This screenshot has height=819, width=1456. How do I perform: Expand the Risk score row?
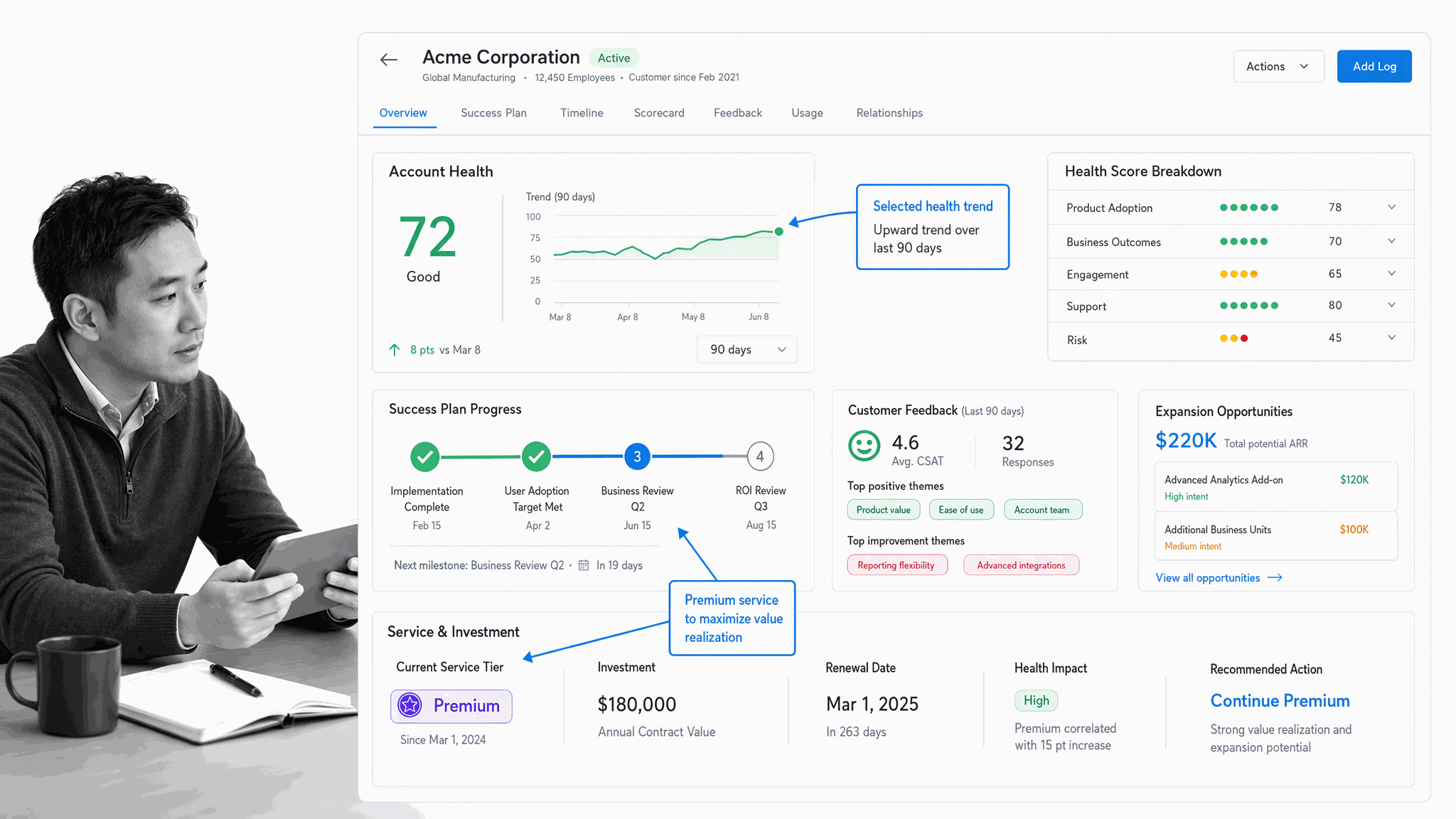pyautogui.click(x=1391, y=338)
